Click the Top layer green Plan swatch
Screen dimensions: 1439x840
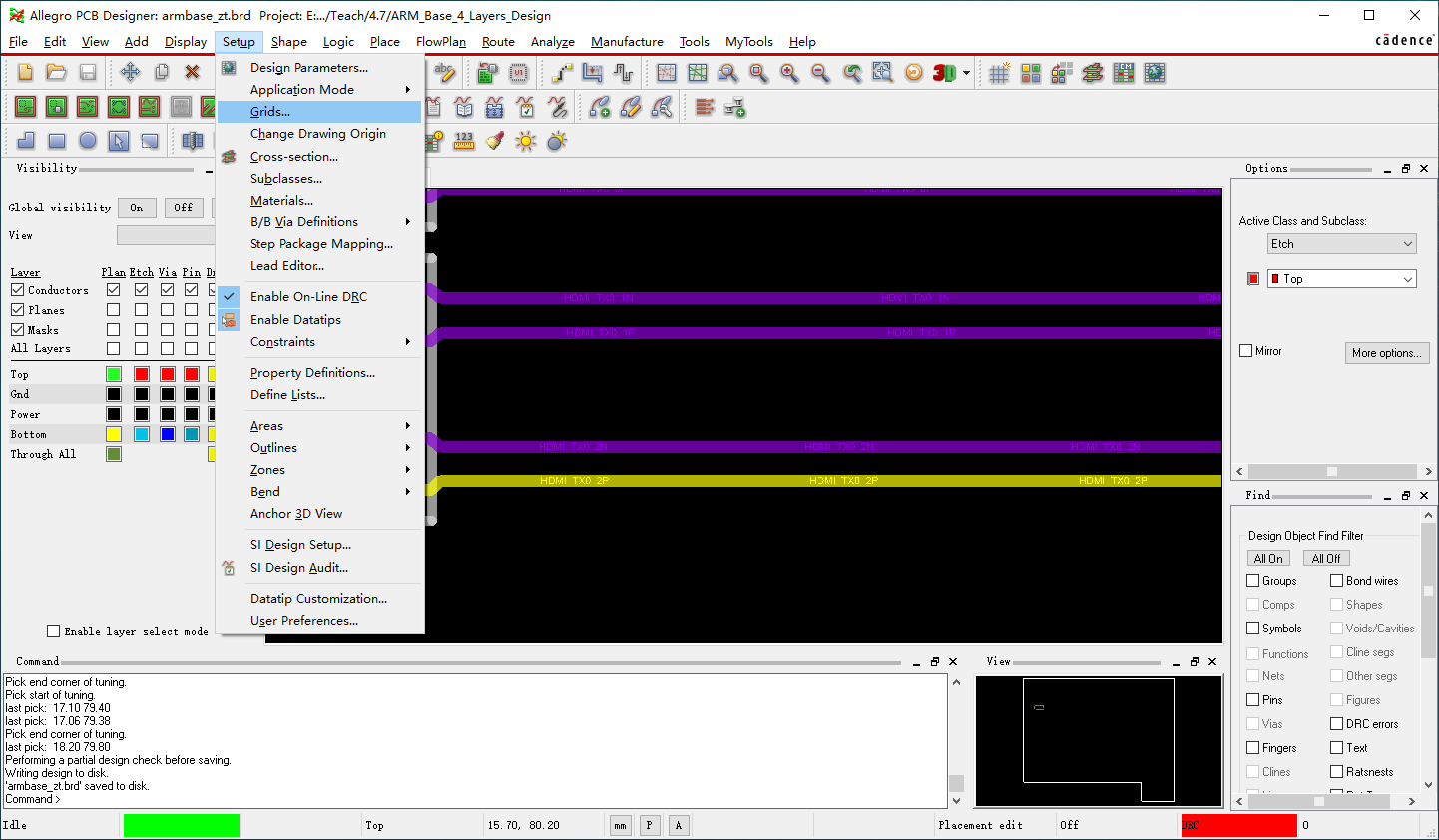click(114, 374)
